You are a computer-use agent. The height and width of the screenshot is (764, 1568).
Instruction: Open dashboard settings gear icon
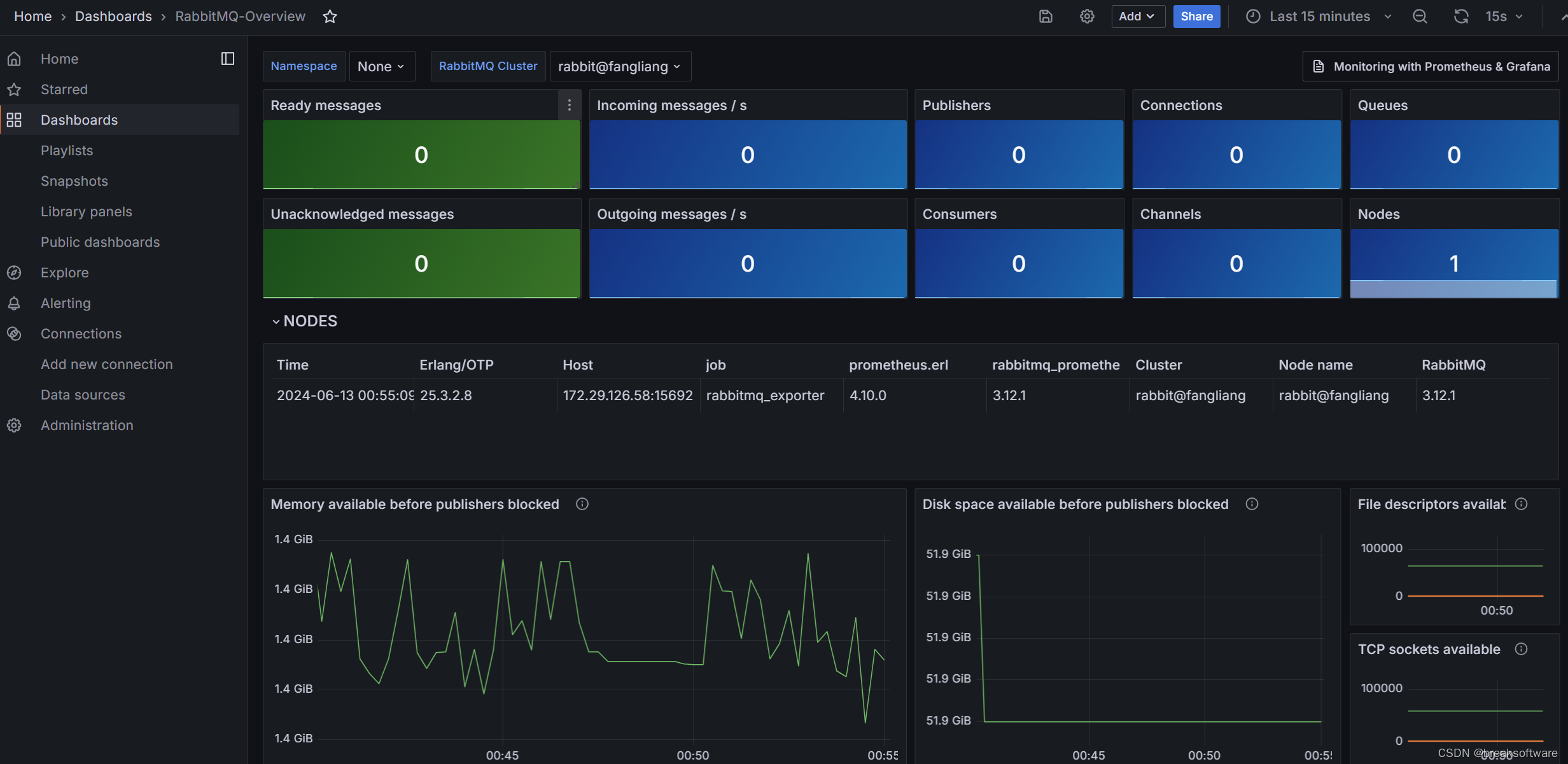click(1087, 17)
